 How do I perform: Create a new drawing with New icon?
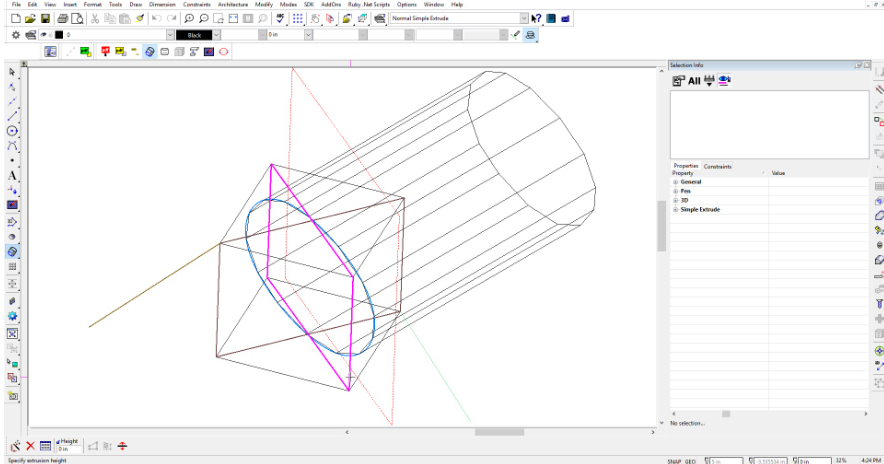[16, 19]
